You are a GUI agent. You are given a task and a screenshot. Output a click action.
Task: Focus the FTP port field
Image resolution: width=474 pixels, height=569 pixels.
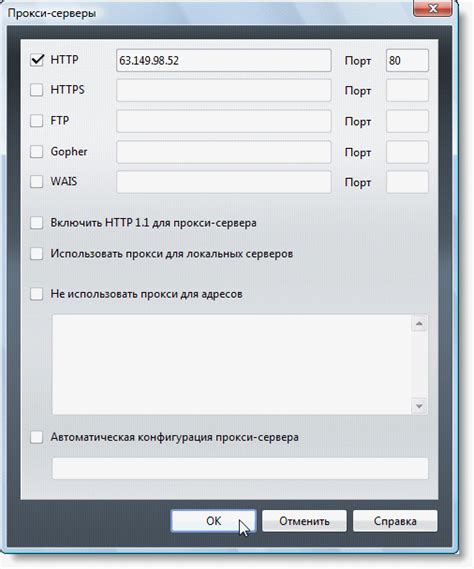tap(407, 121)
